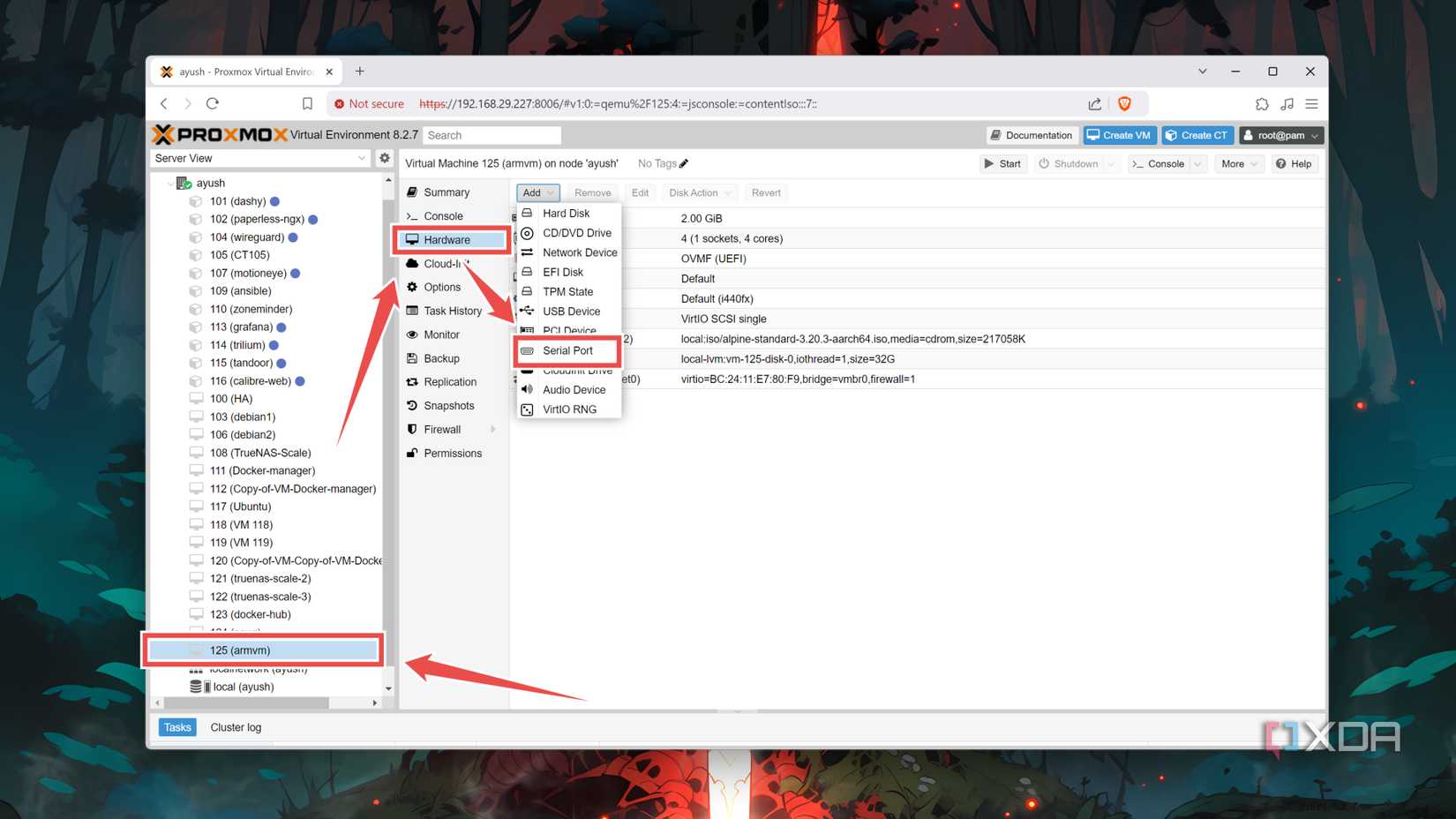This screenshot has width=1456, height=819.
Task: Click the share icon in the address bar
Action: tap(1094, 103)
